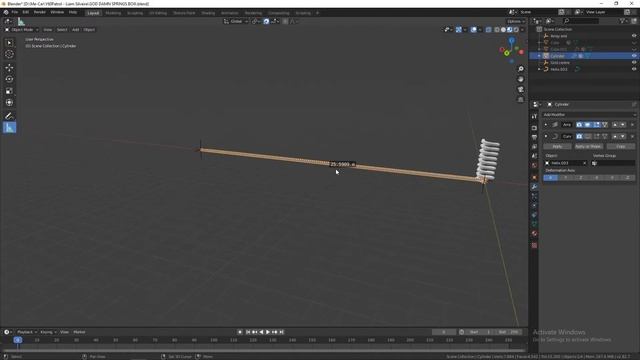Switch perspective/orthographic grid icon
The image size is (640, 360).
(x=520, y=100)
